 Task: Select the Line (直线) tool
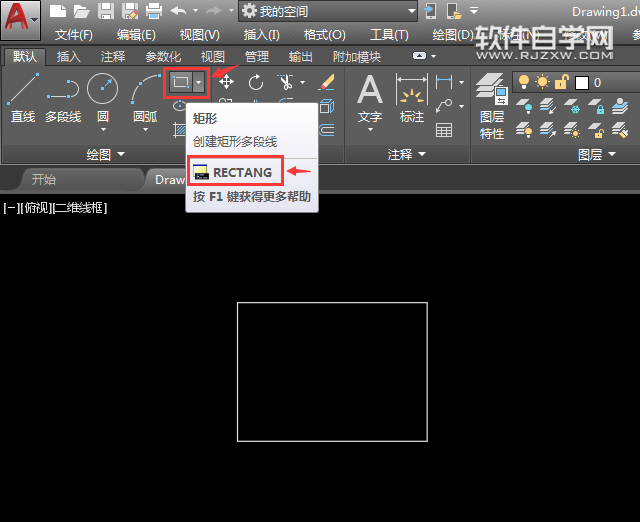pos(23,98)
